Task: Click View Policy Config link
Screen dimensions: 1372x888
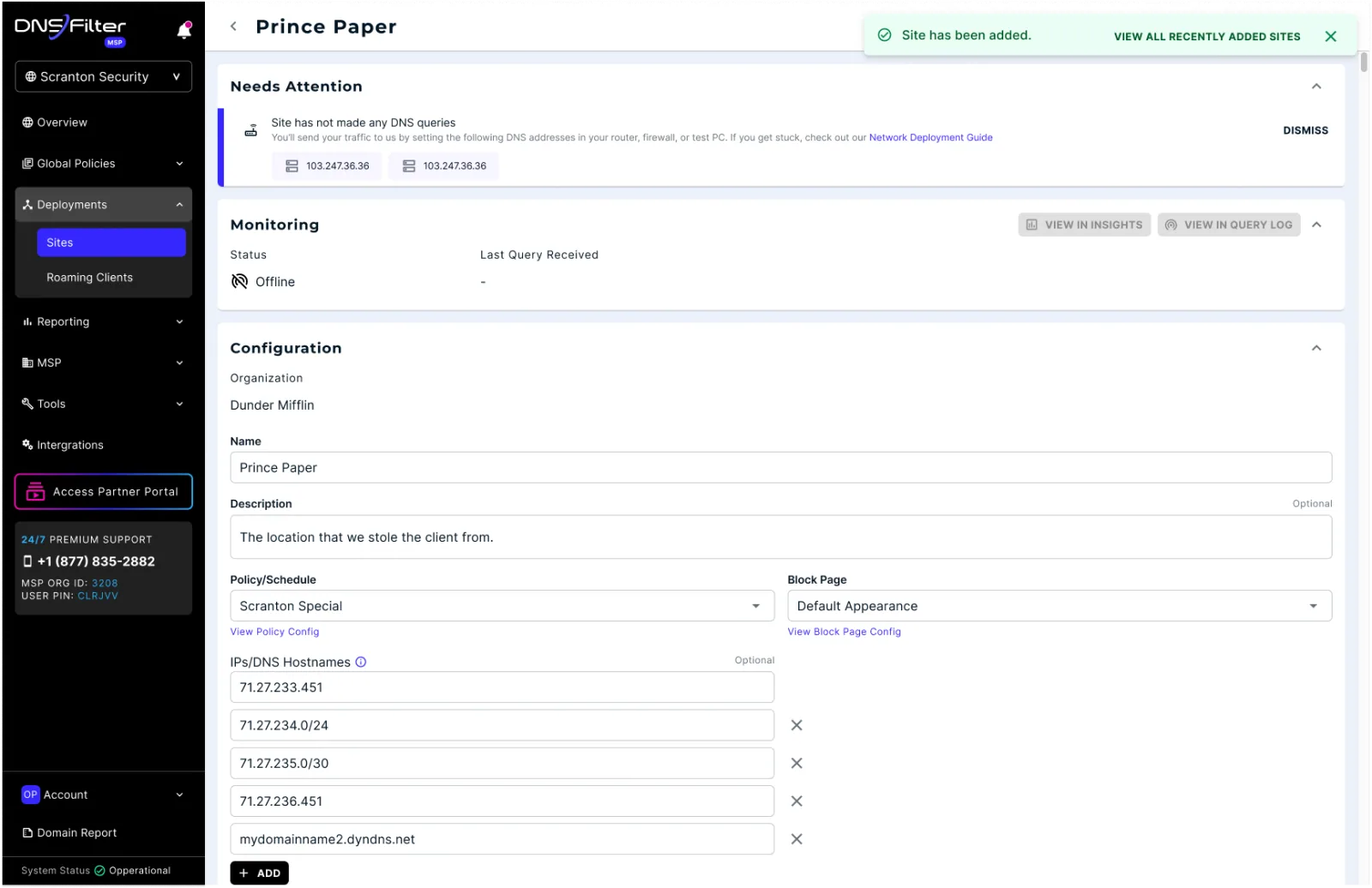Action: point(274,633)
